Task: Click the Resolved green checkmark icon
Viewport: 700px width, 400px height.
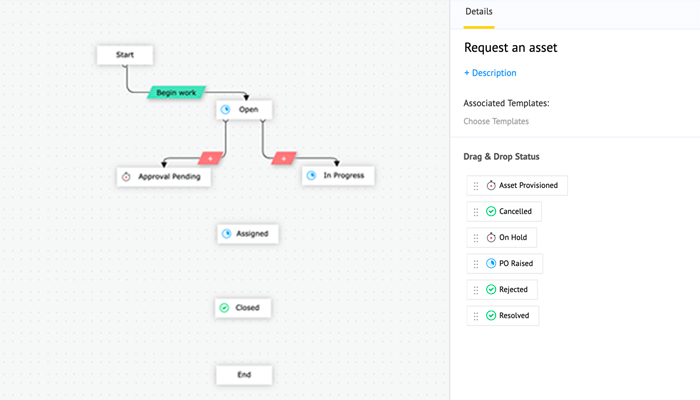Action: pyautogui.click(x=491, y=316)
